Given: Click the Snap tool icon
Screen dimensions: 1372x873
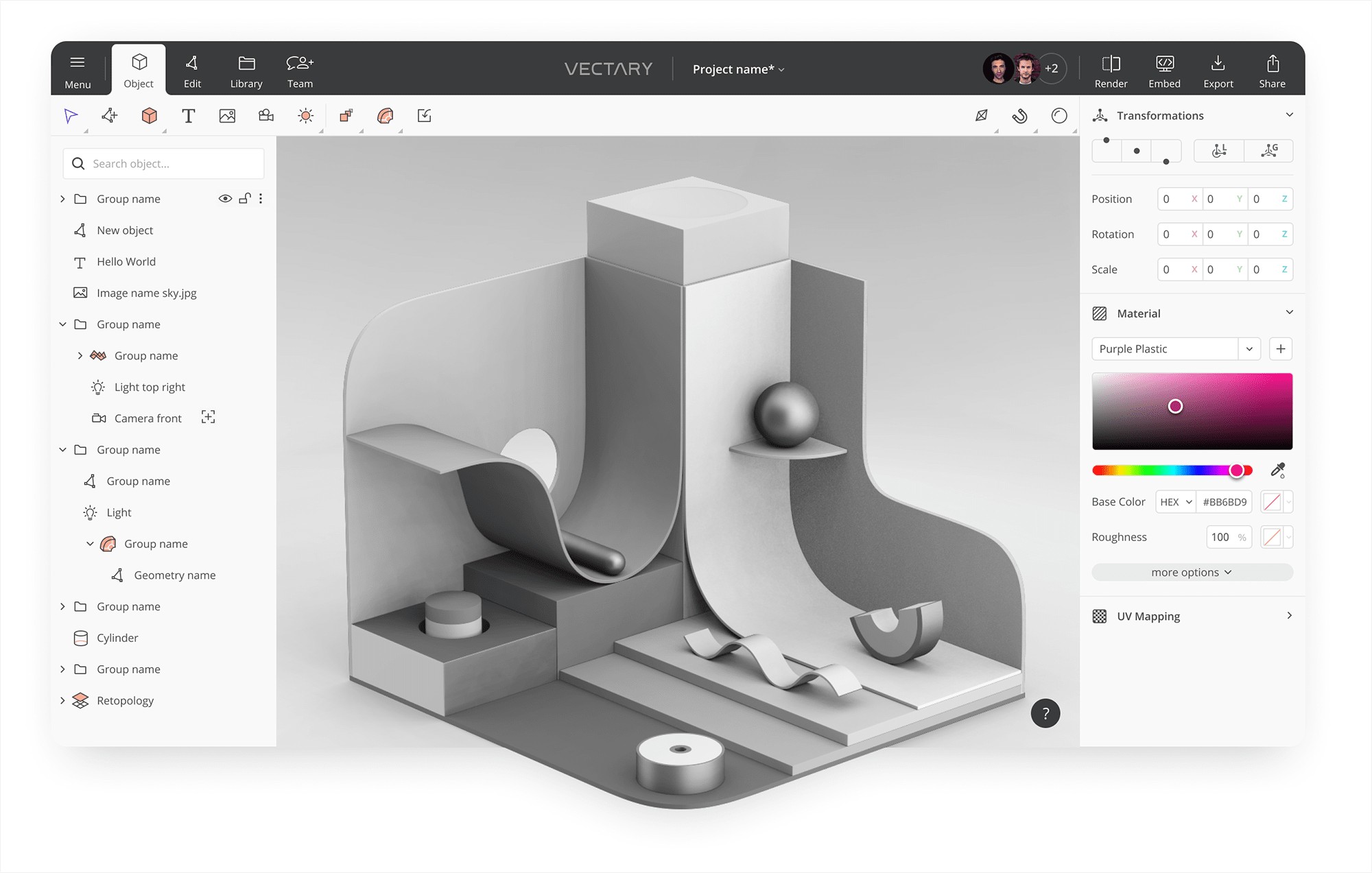Looking at the screenshot, I should click(x=1020, y=116).
